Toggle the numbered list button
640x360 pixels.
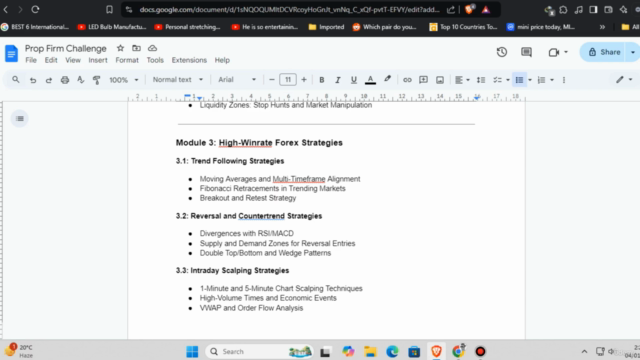coord(541,80)
